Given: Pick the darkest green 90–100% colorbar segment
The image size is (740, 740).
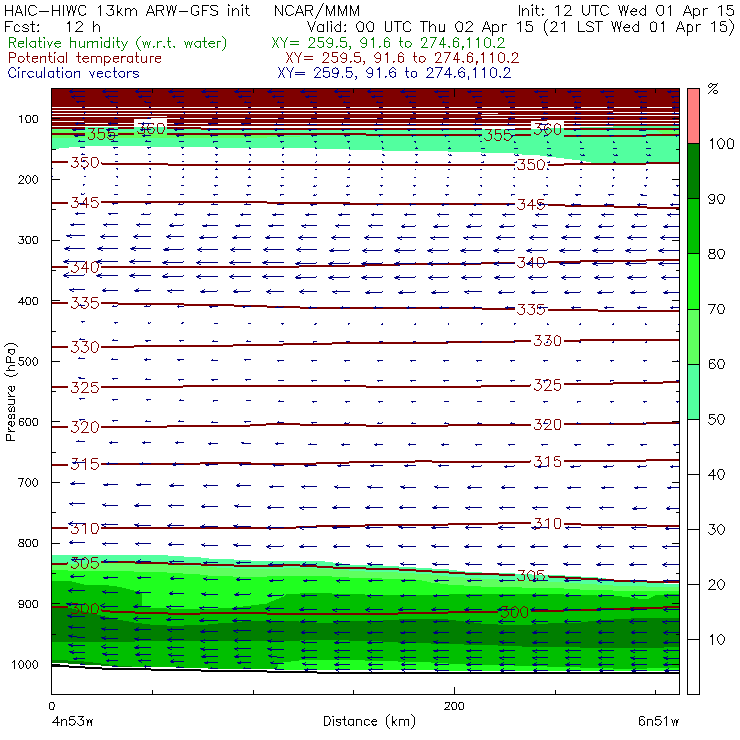Looking at the screenshot, I should pos(693,171).
